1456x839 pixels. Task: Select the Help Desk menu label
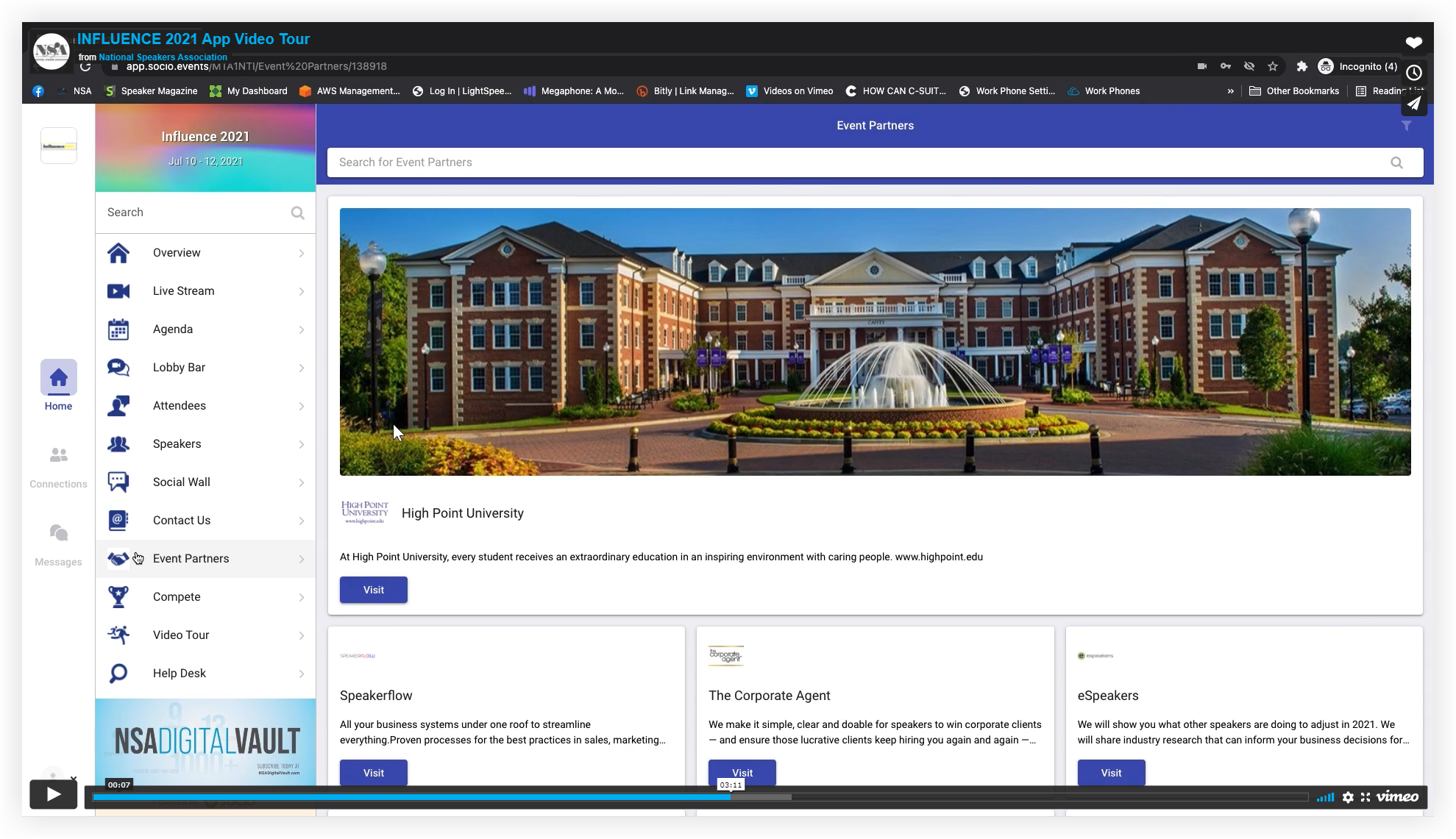180,674
